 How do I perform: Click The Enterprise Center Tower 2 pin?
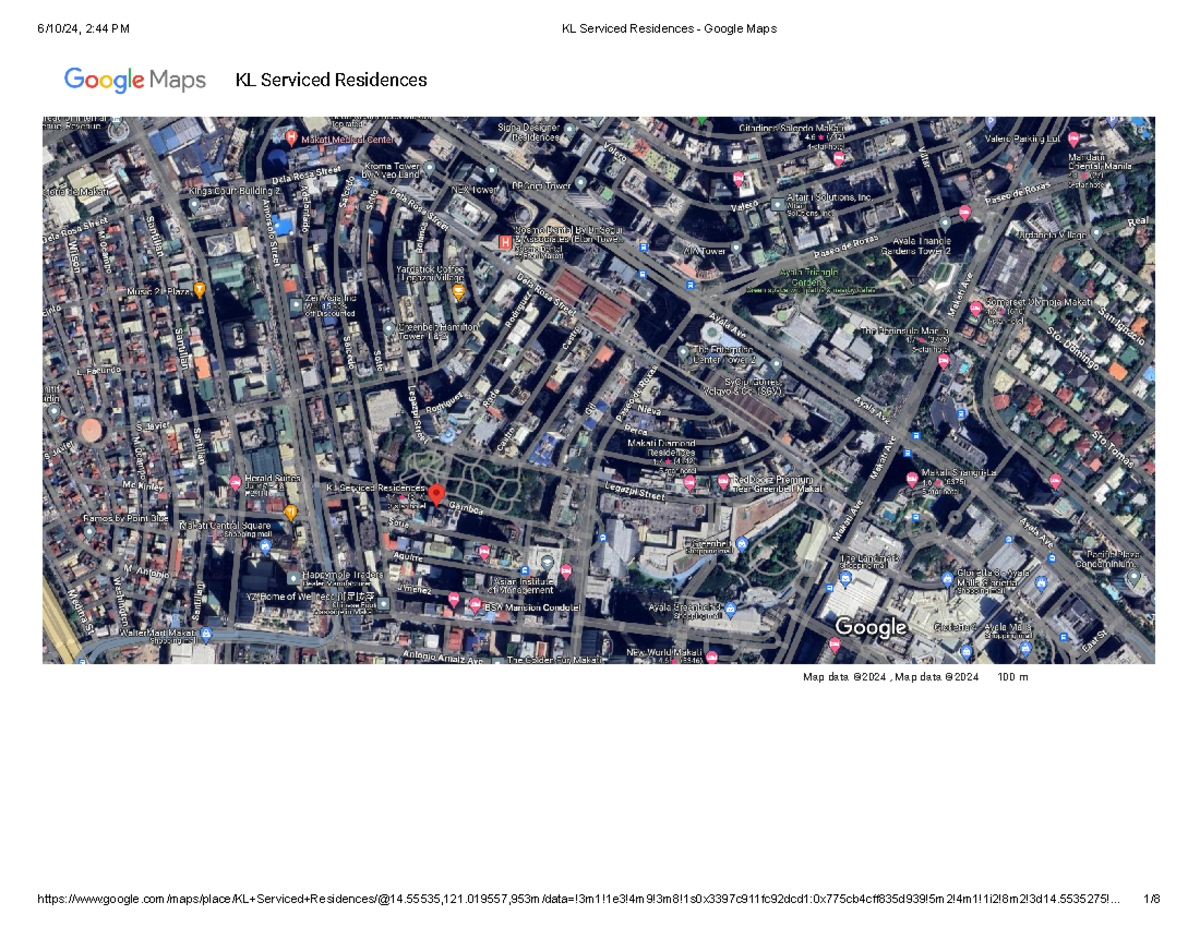click(x=684, y=352)
